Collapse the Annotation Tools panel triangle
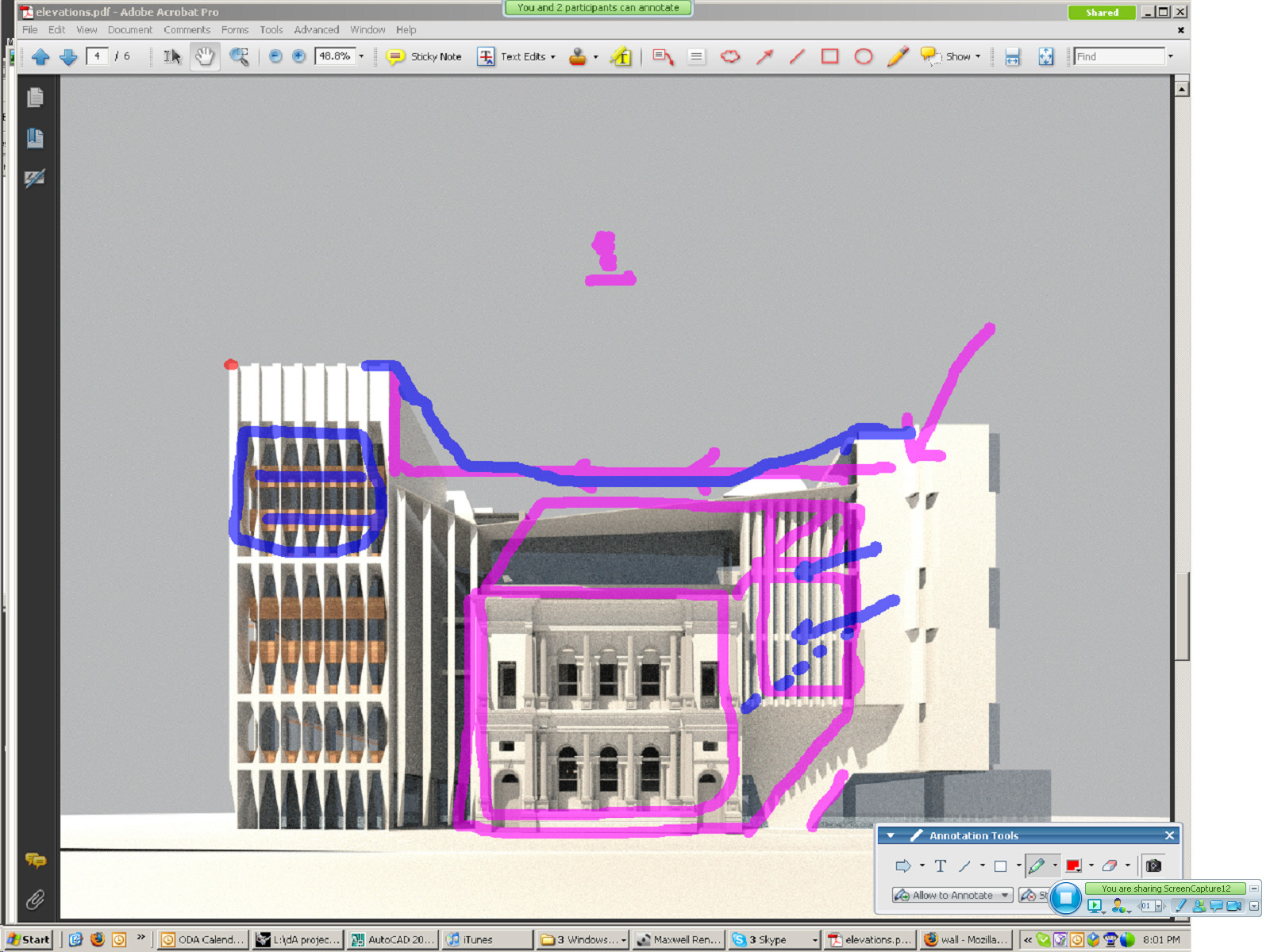 [891, 835]
